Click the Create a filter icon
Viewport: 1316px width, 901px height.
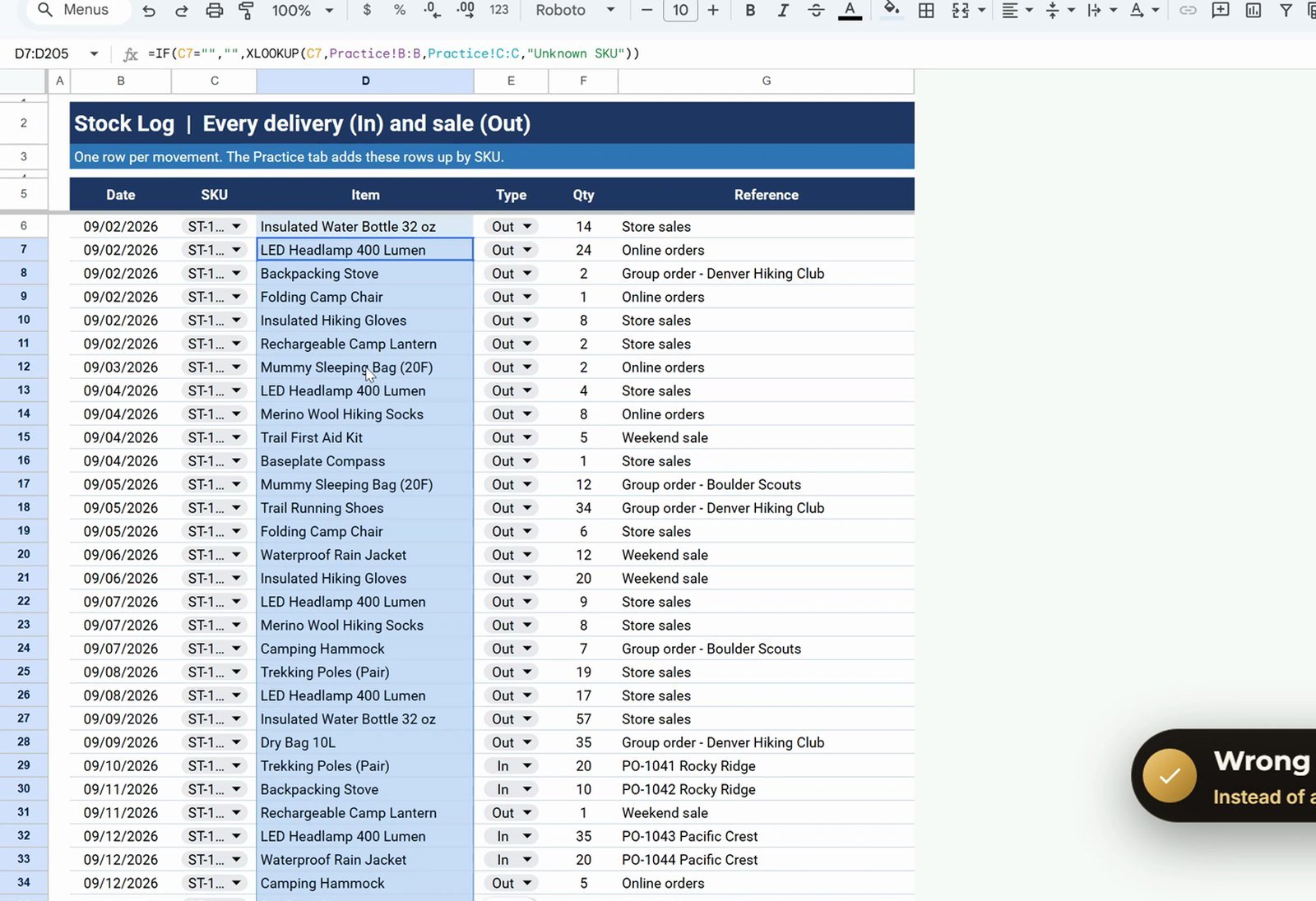pyautogui.click(x=1286, y=10)
